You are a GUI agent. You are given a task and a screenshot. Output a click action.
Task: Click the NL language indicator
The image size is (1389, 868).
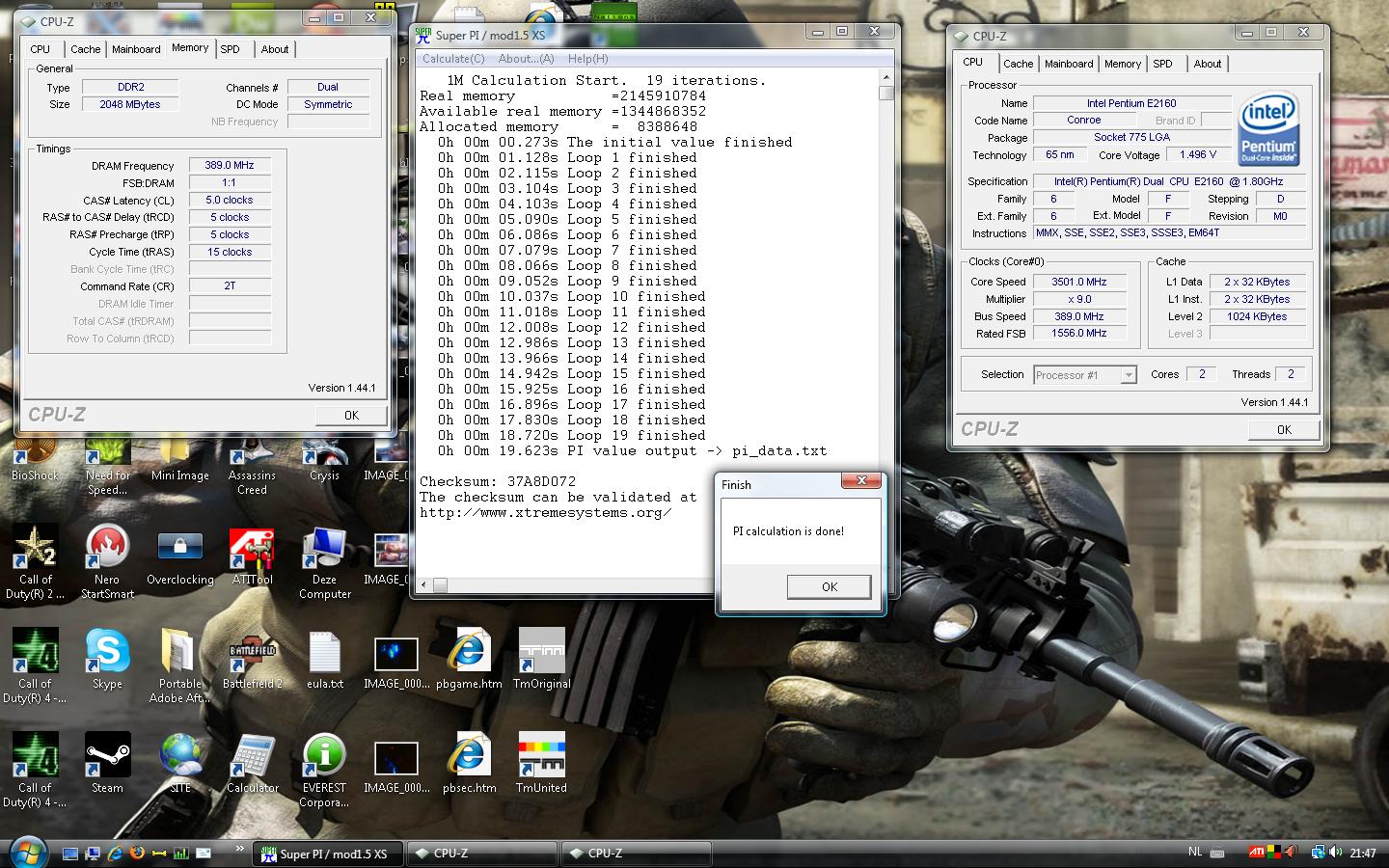click(x=1195, y=852)
